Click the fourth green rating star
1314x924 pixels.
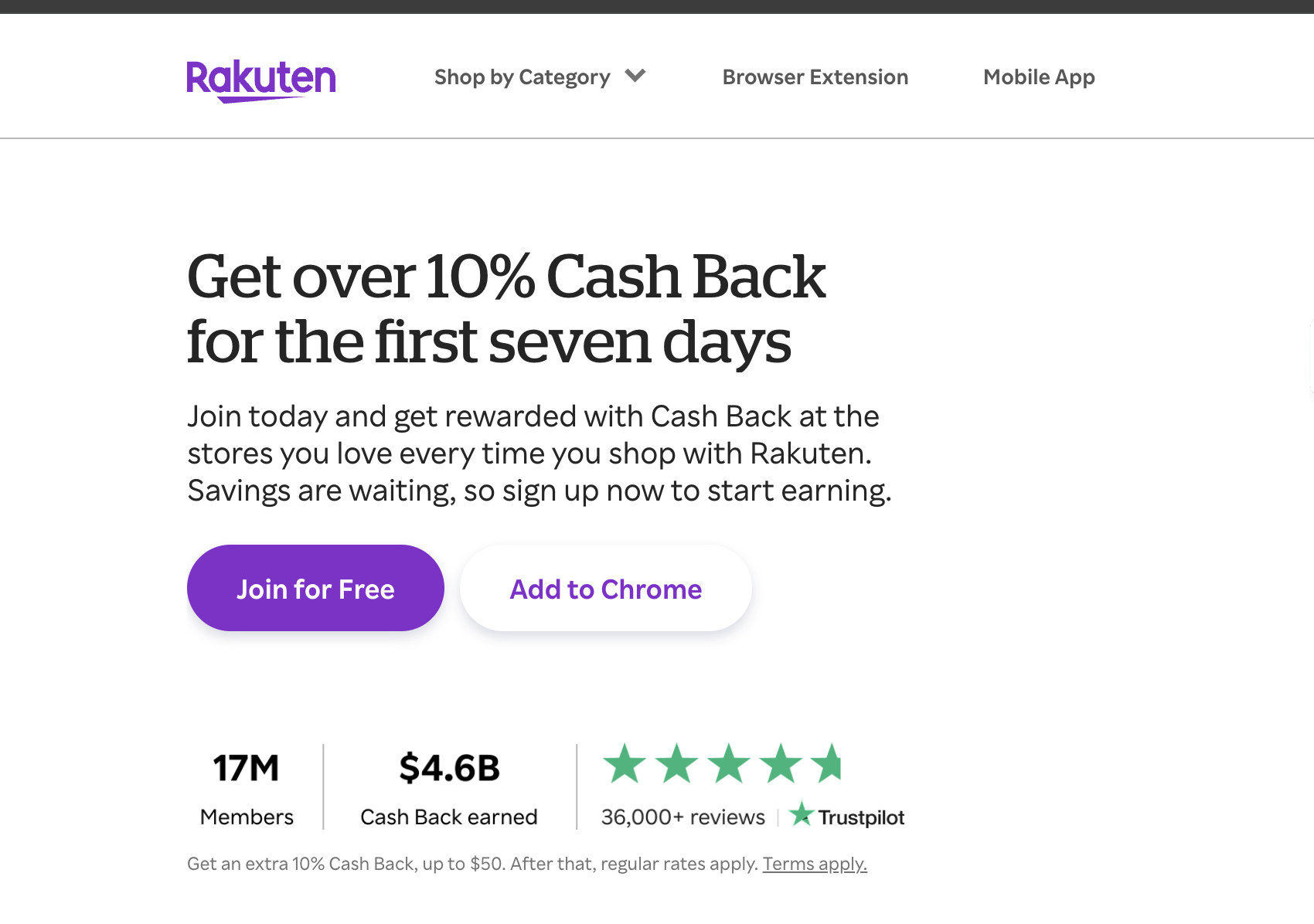[x=781, y=764]
